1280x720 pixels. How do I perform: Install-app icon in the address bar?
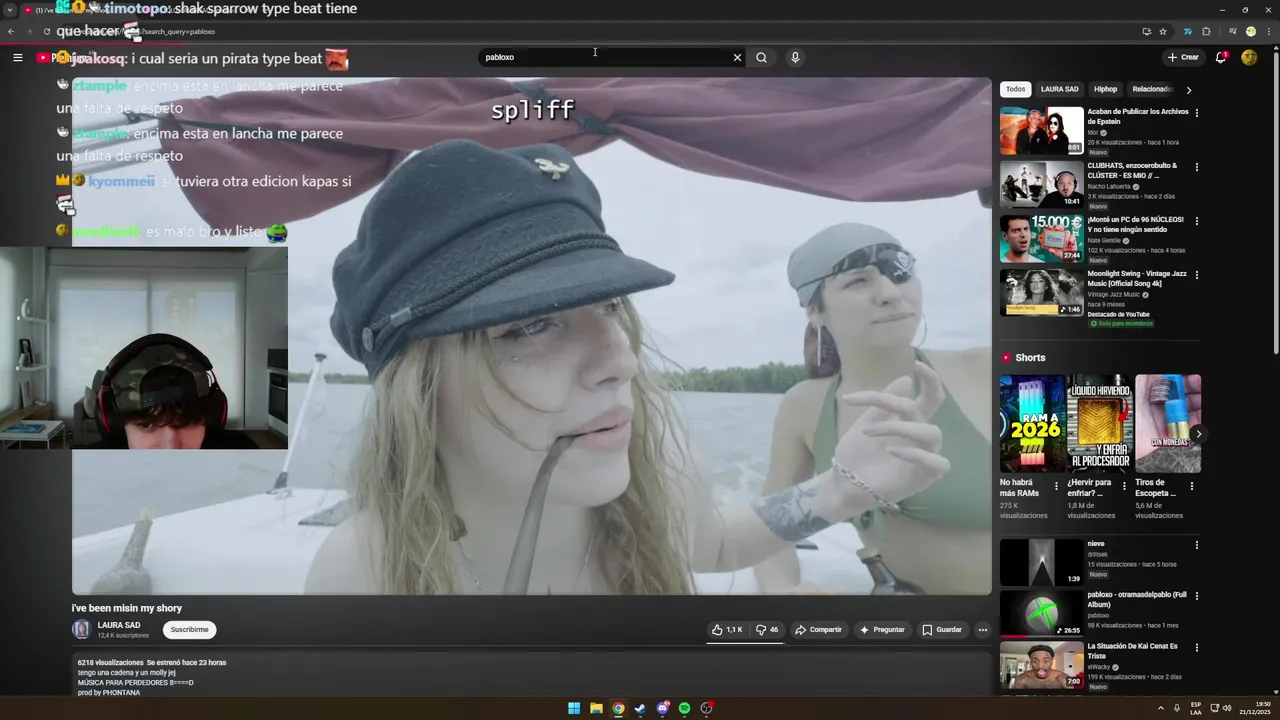point(1146,31)
